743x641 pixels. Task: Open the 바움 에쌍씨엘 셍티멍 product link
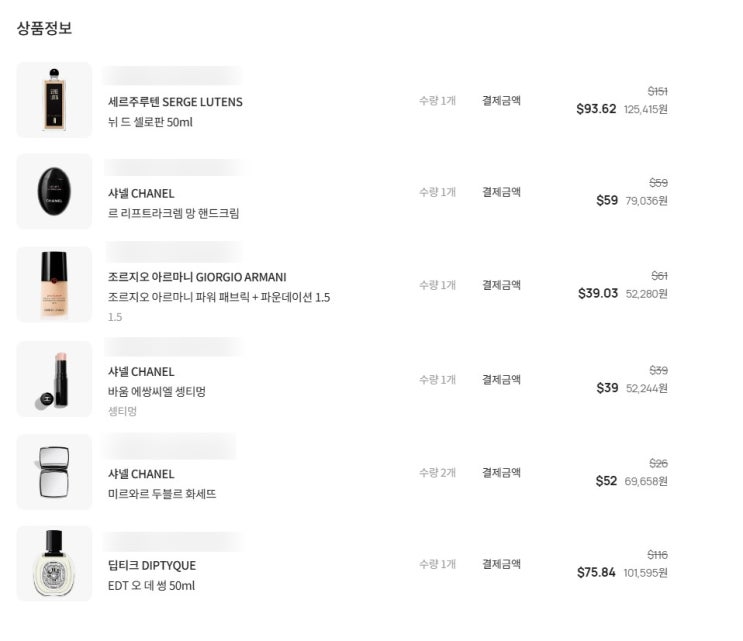point(156,391)
